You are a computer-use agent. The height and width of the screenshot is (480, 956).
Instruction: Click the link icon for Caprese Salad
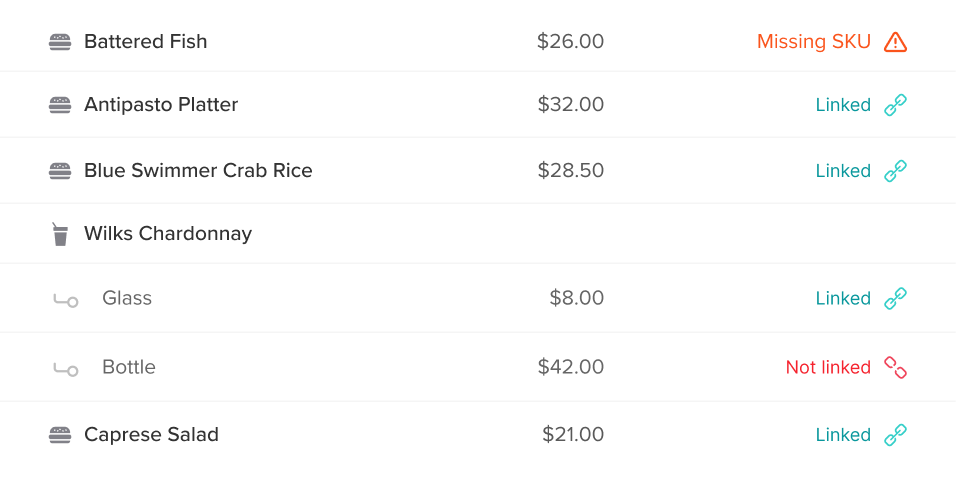(895, 435)
